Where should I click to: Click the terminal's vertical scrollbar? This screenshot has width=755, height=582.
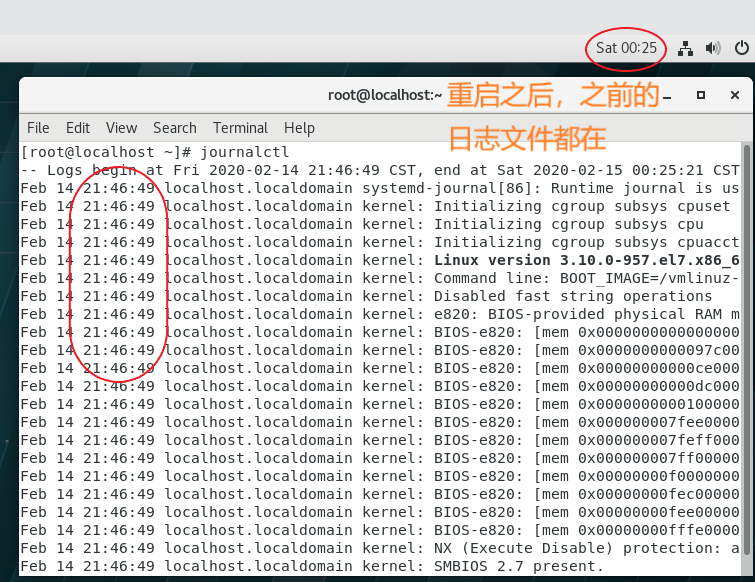click(x=746, y=349)
